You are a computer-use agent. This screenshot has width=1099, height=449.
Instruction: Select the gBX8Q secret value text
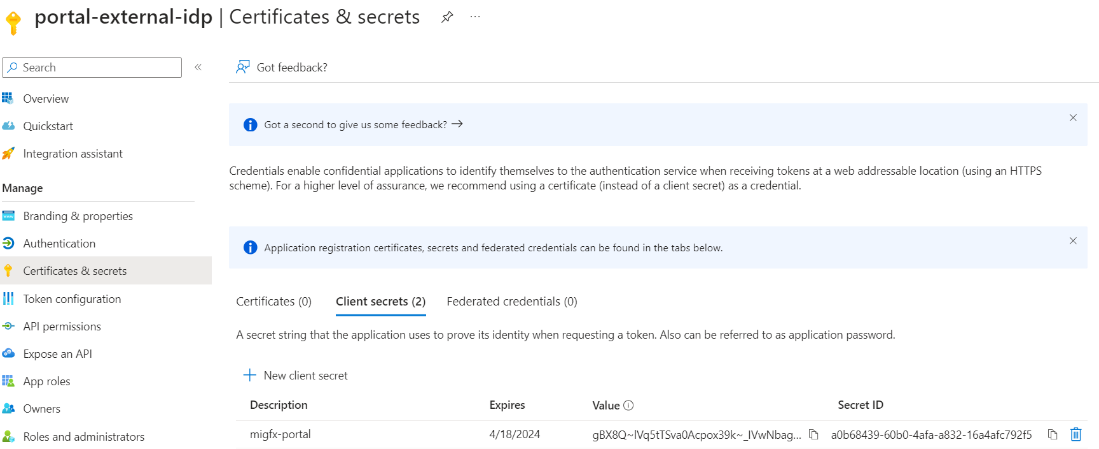coord(697,435)
